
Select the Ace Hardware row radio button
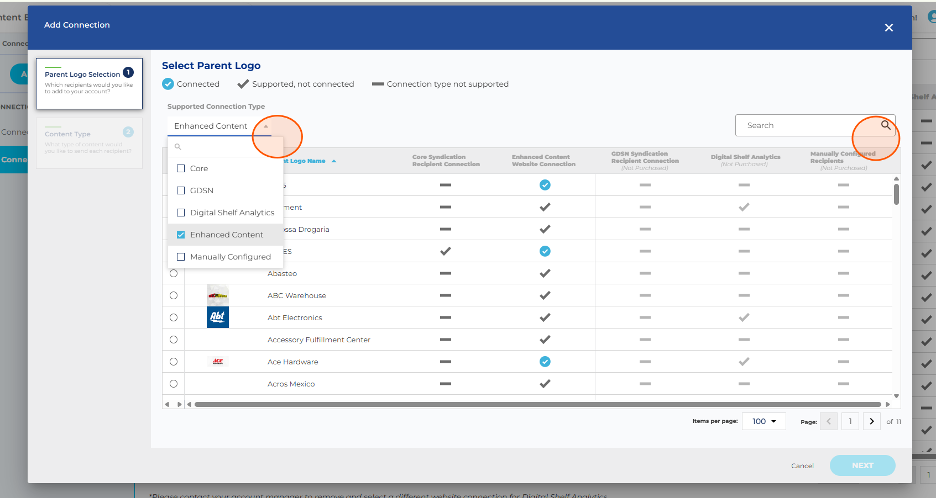pyautogui.click(x=174, y=362)
